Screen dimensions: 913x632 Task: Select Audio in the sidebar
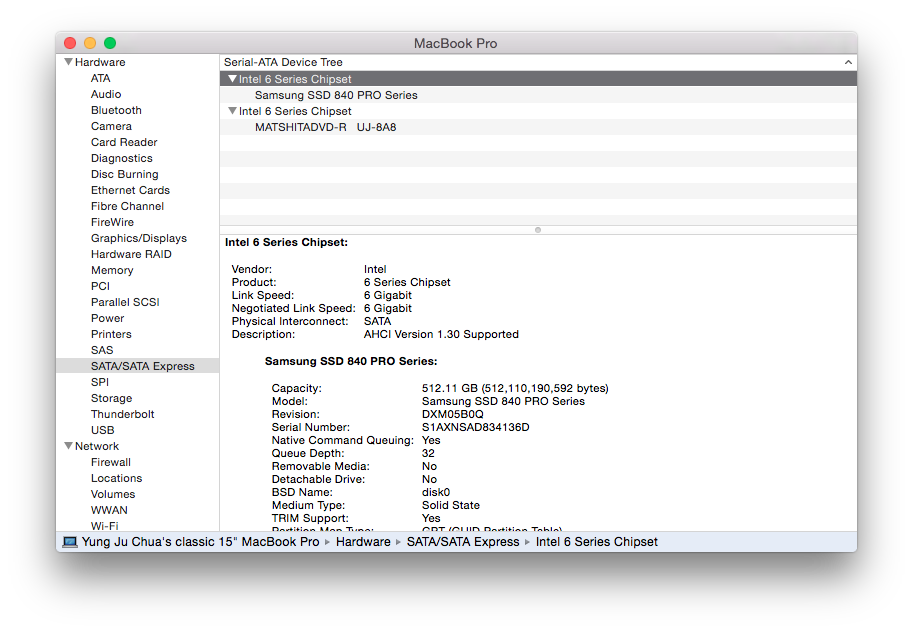click(106, 94)
